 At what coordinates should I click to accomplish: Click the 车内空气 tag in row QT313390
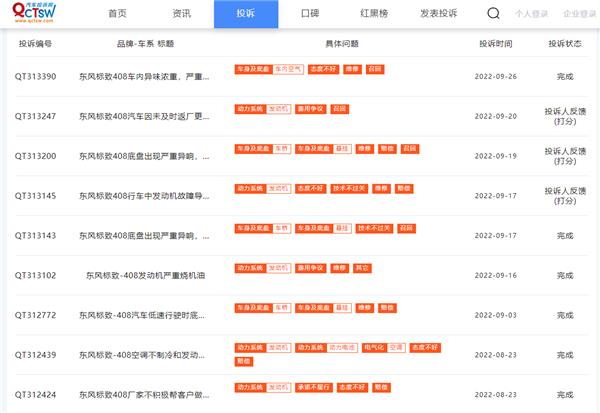[288, 69]
